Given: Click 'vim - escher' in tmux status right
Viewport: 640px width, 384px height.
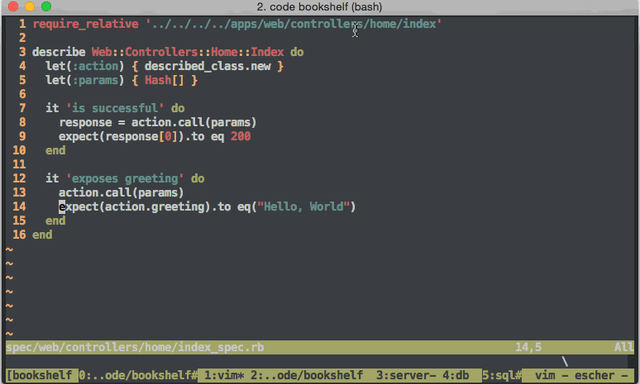Looking at the screenshot, I should 575,375.
